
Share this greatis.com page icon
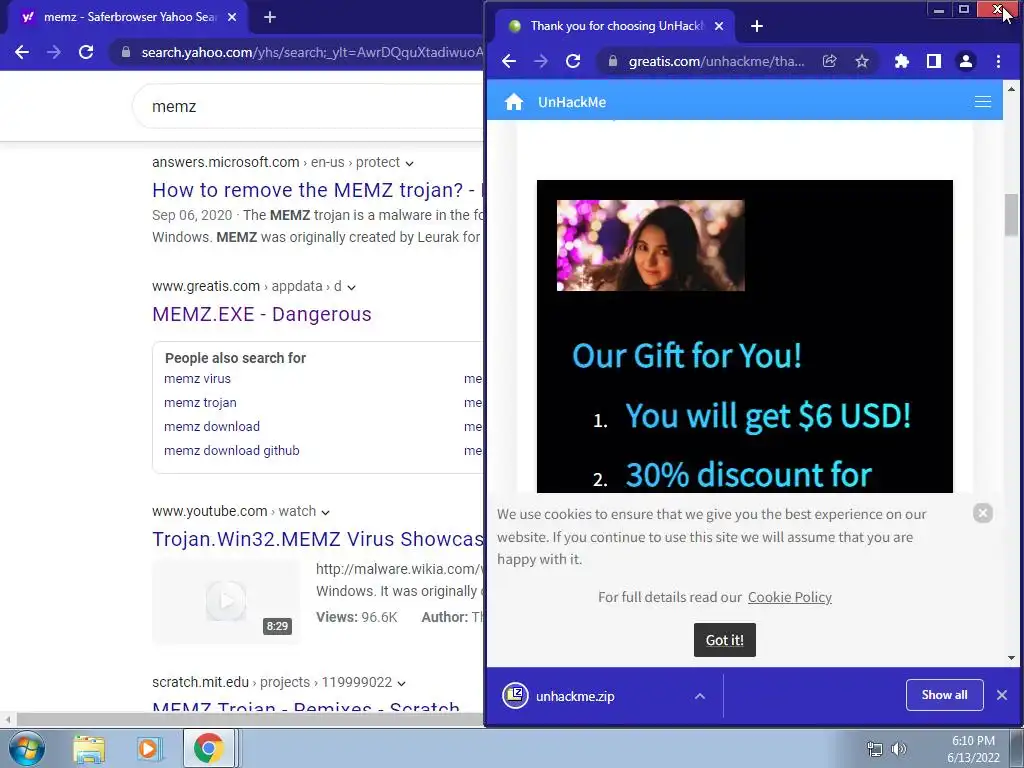tap(829, 61)
